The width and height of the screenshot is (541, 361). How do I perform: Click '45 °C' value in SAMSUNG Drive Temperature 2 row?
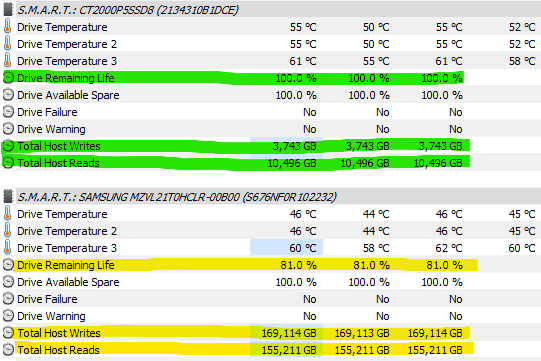tap(522, 231)
